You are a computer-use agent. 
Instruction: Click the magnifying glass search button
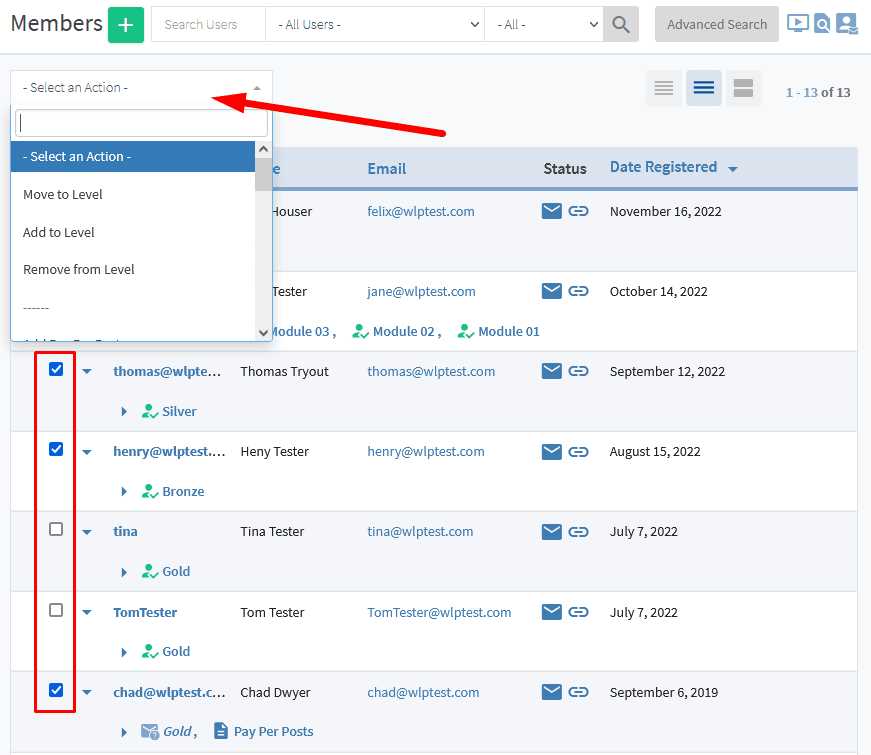coord(621,25)
